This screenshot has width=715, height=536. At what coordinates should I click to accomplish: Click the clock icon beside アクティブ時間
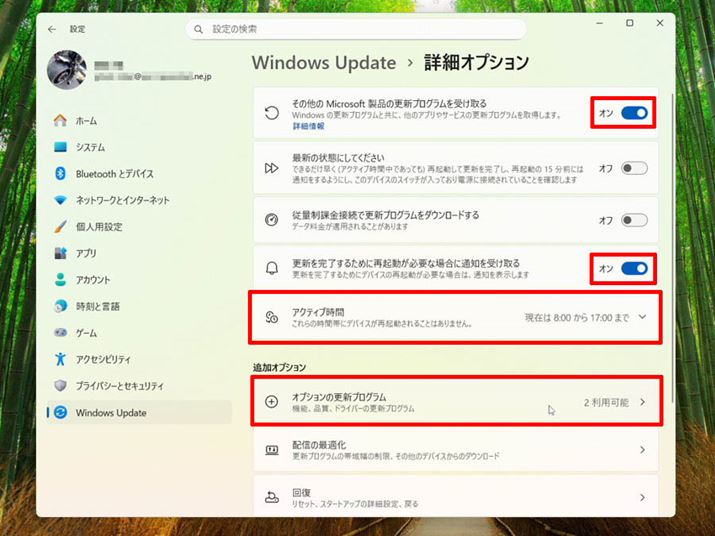272,317
